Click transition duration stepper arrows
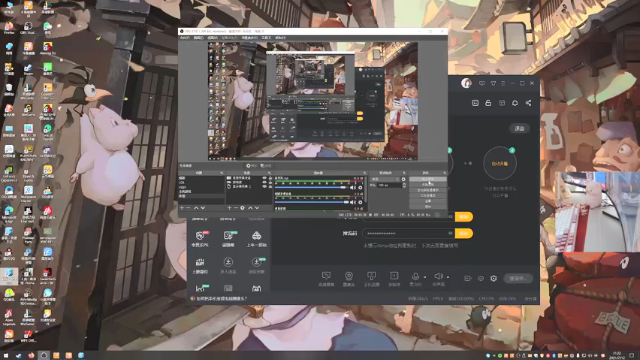The image size is (640, 360). [x=404, y=185]
